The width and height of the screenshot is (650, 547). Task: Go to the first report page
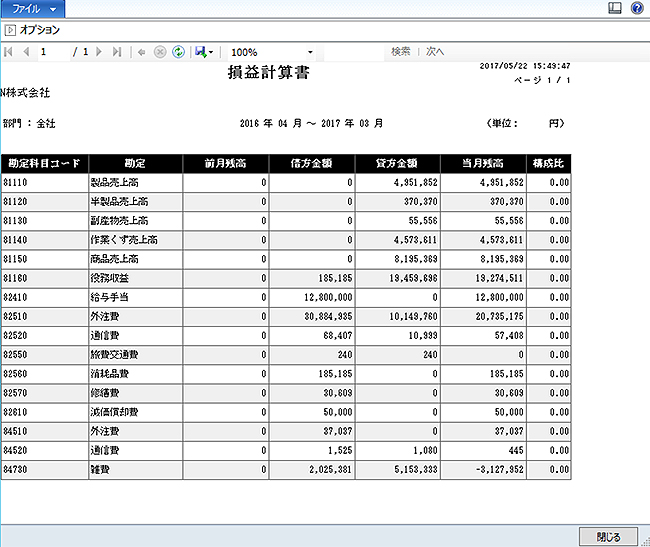click(x=9, y=51)
